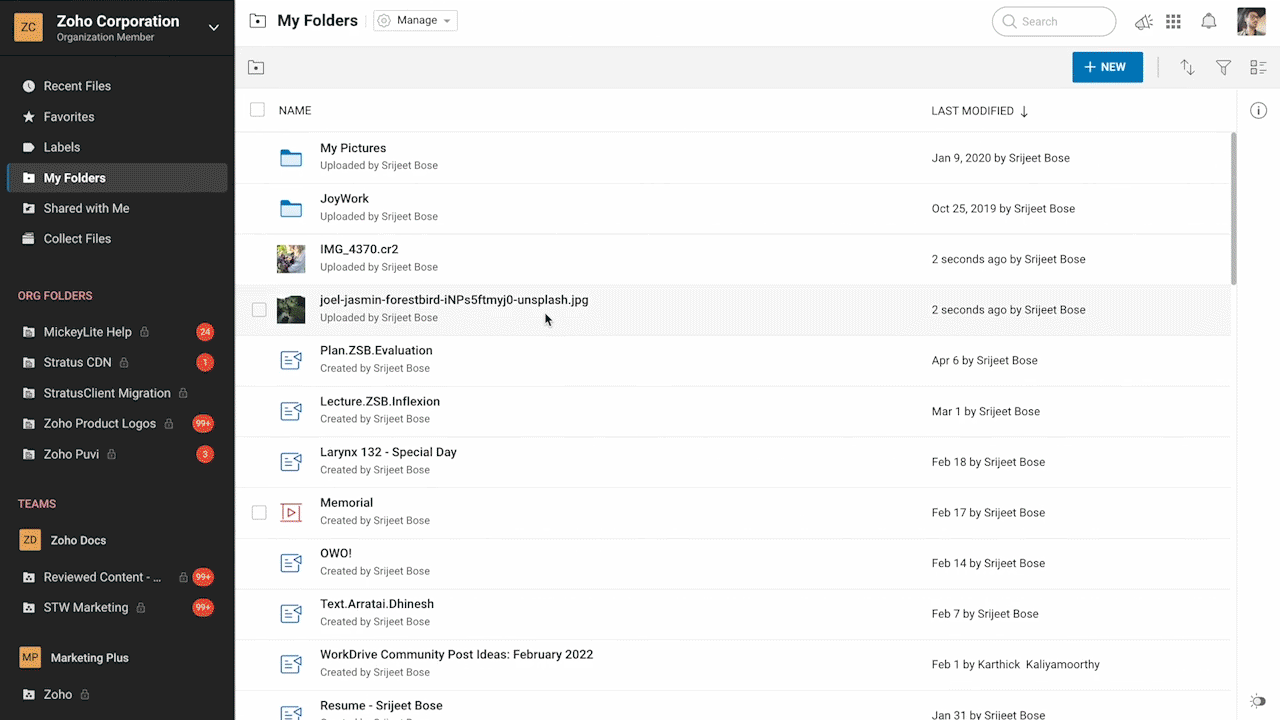Switch the list view layout icon
This screenshot has width=1280, height=720.
(1258, 67)
